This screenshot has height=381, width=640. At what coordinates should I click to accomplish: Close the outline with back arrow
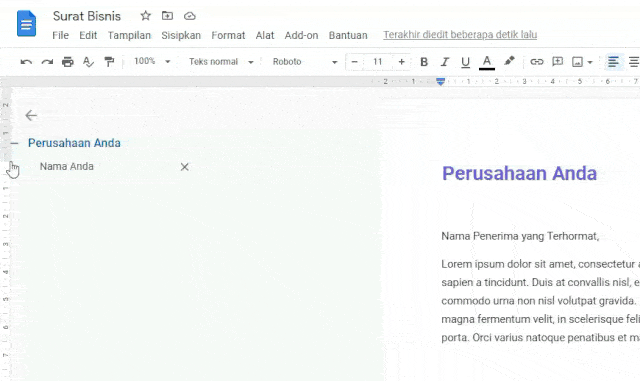tap(31, 116)
